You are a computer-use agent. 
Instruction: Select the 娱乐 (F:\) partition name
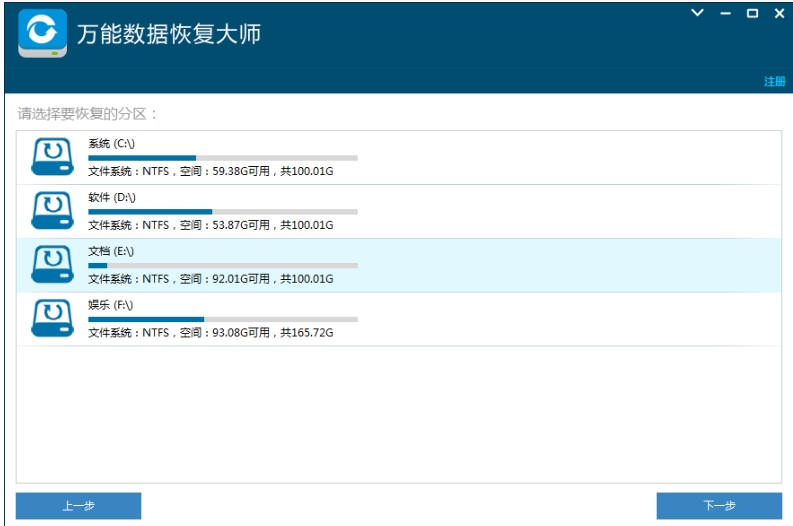(110, 305)
